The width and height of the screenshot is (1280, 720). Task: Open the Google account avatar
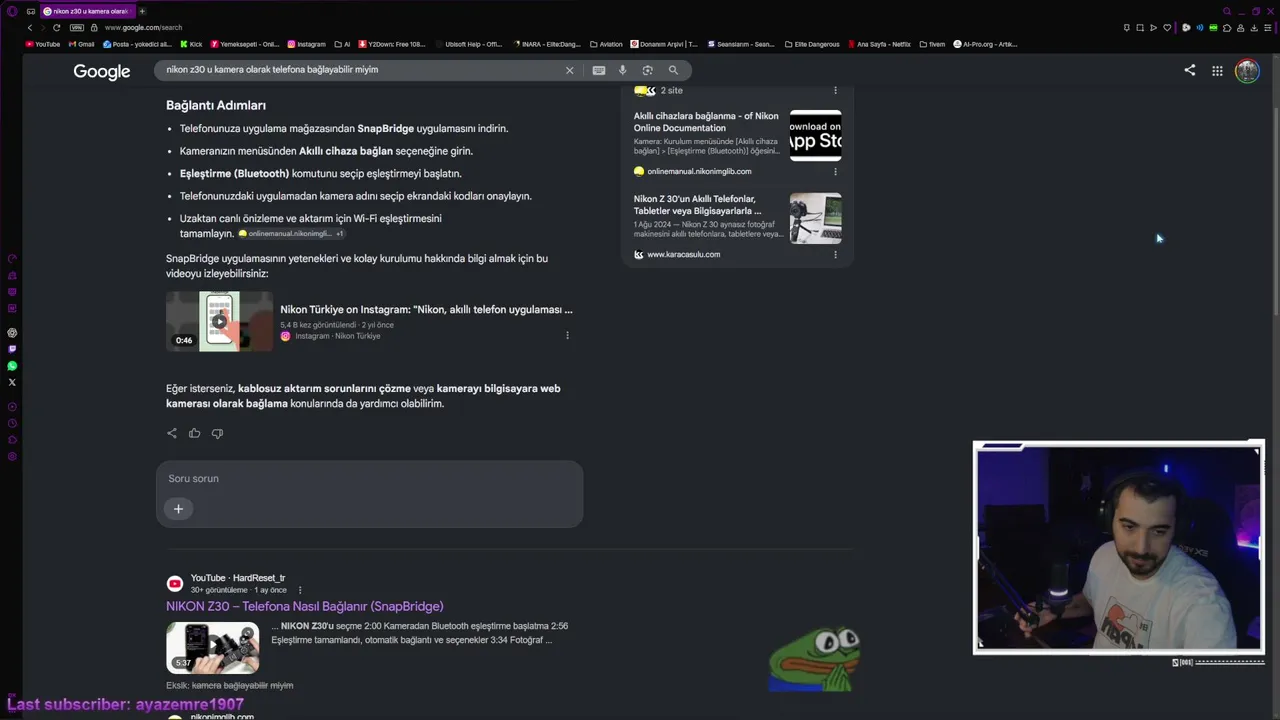[1247, 71]
